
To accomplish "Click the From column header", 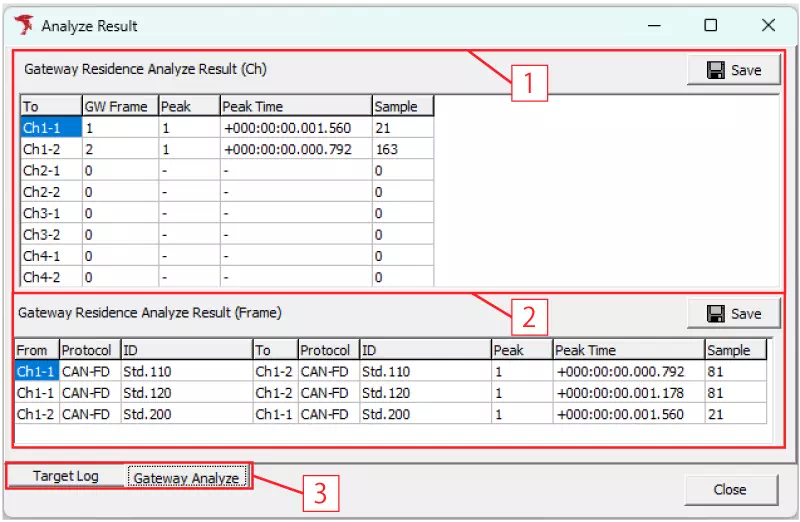I will 36,350.
